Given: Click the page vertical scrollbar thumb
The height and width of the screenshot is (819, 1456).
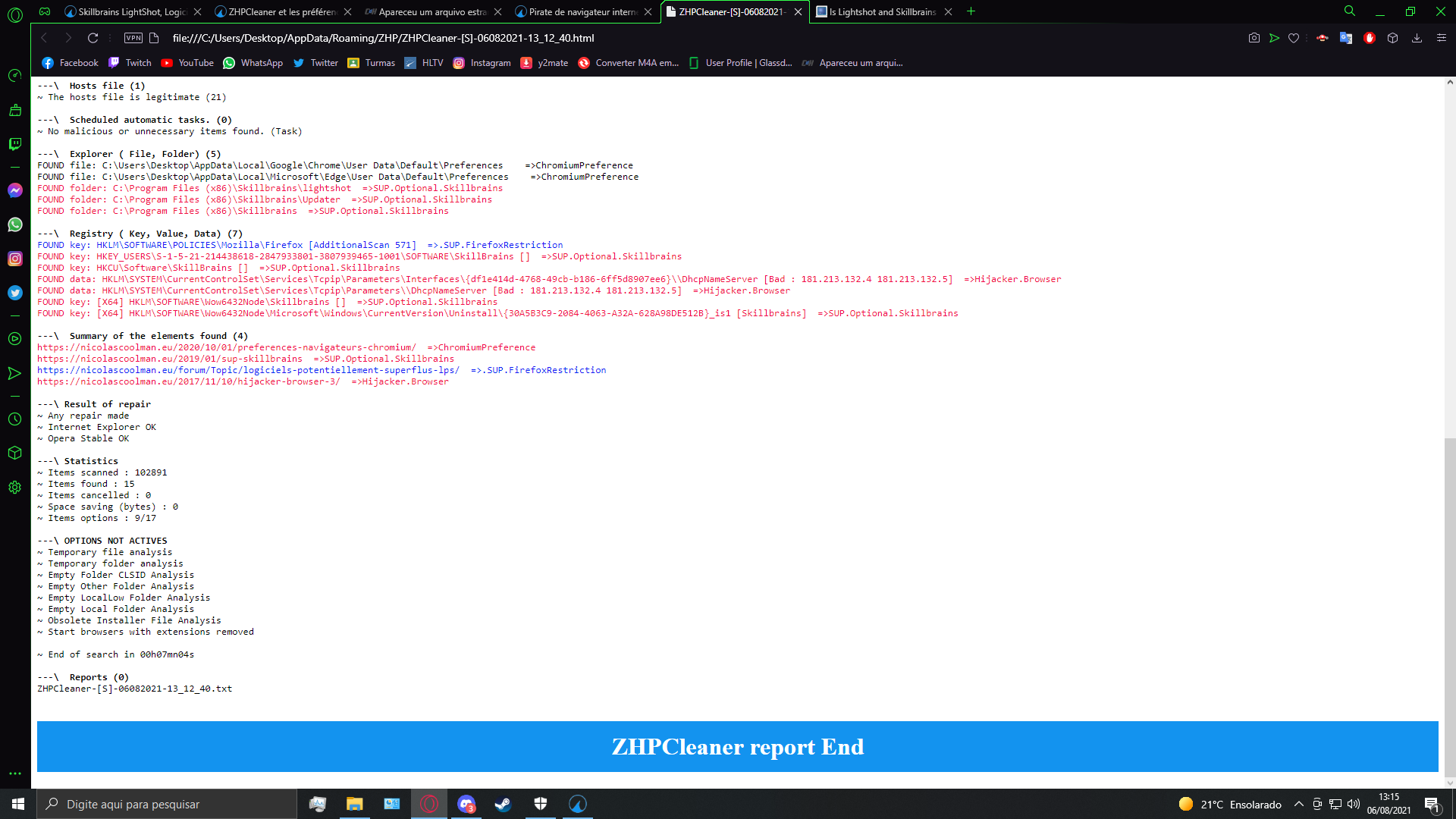Looking at the screenshot, I should click(x=1450, y=607).
